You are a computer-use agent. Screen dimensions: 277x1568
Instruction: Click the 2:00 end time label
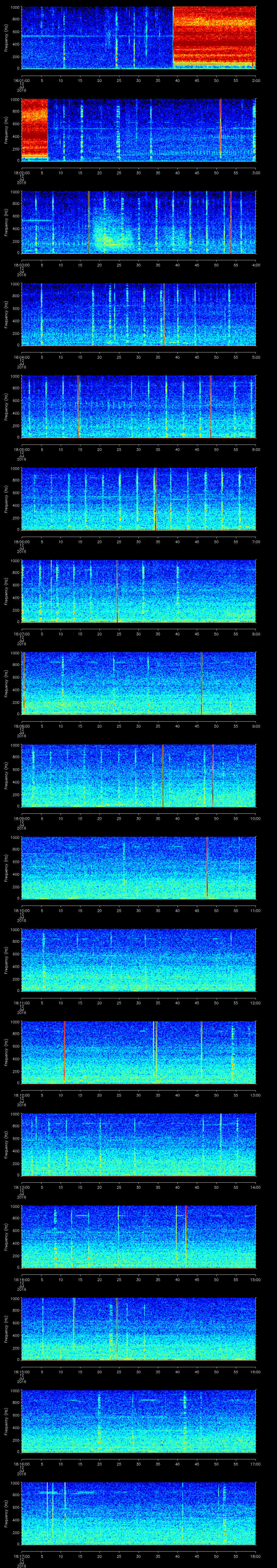tap(256, 80)
